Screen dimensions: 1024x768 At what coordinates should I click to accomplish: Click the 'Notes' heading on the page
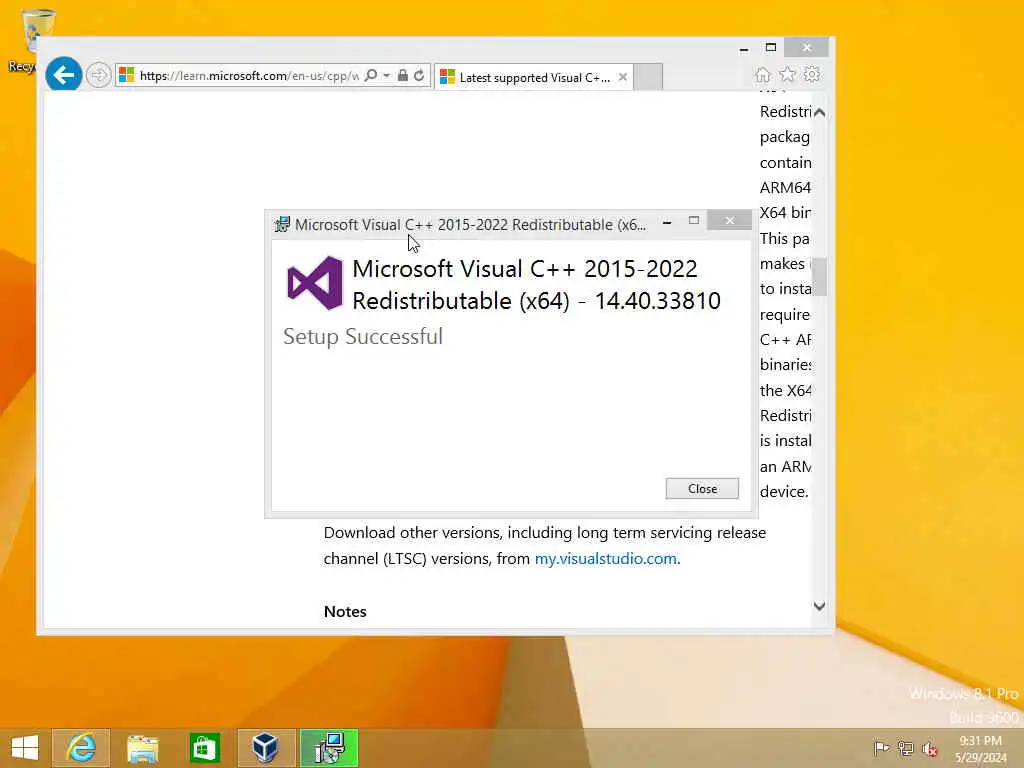click(345, 611)
